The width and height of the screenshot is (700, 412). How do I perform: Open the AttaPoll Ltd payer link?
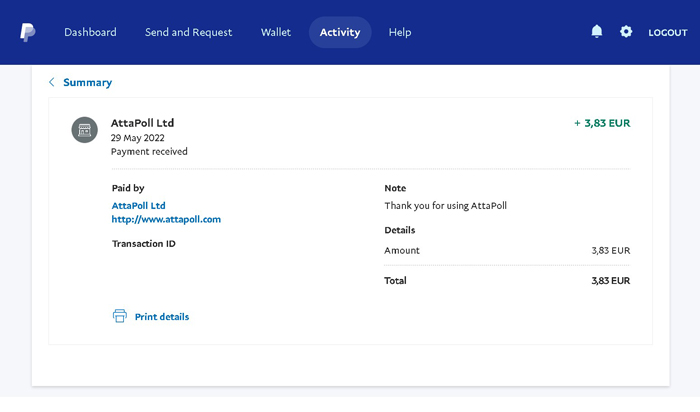pos(138,206)
